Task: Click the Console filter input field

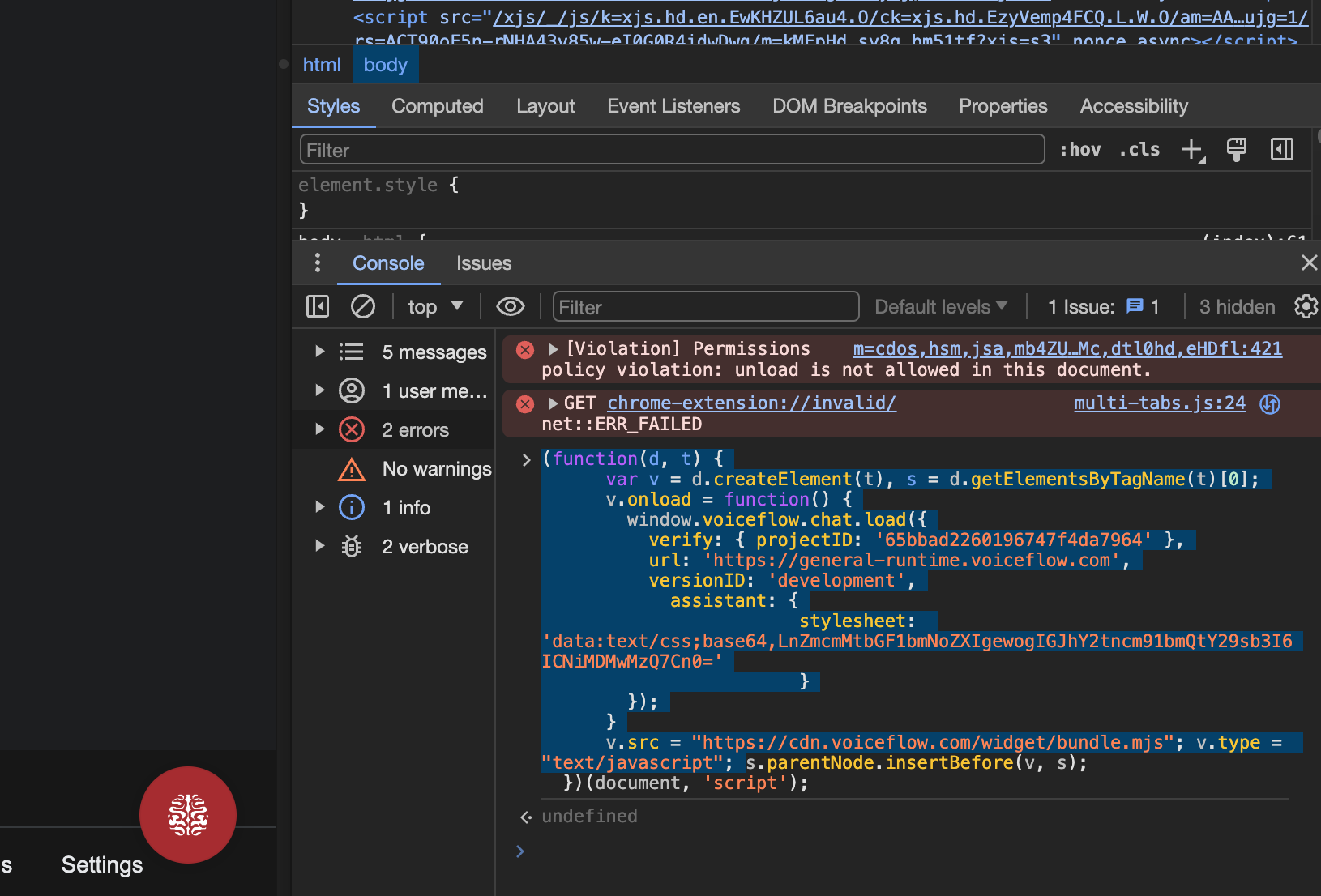Action: coord(706,307)
